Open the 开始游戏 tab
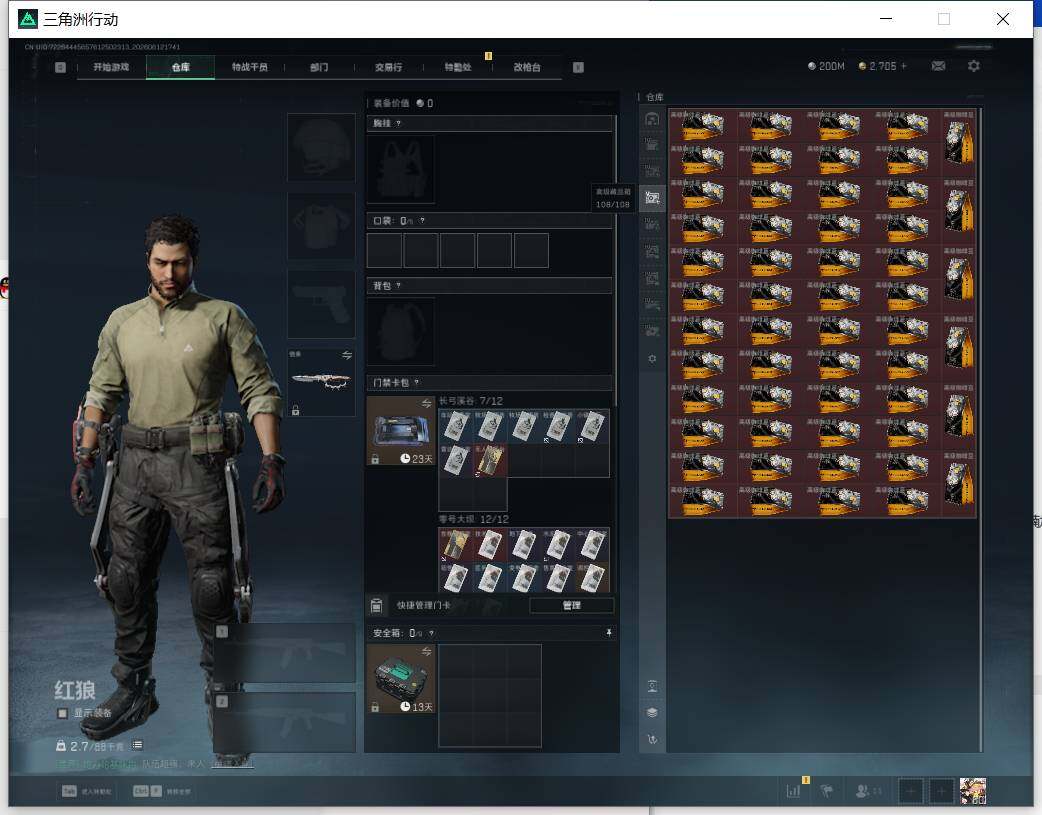The height and width of the screenshot is (815, 1042). 111,67
